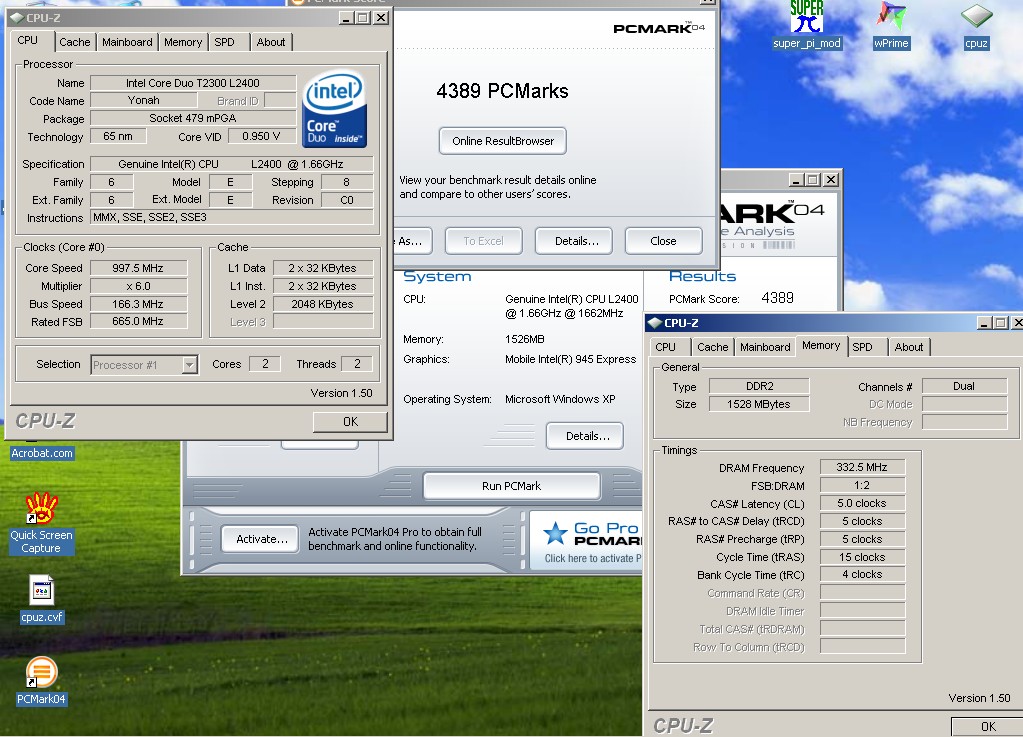Open the Acrobat.com desktop shortcut
The height and width of the screenshot is (737, 1023).
coord(42,453)
